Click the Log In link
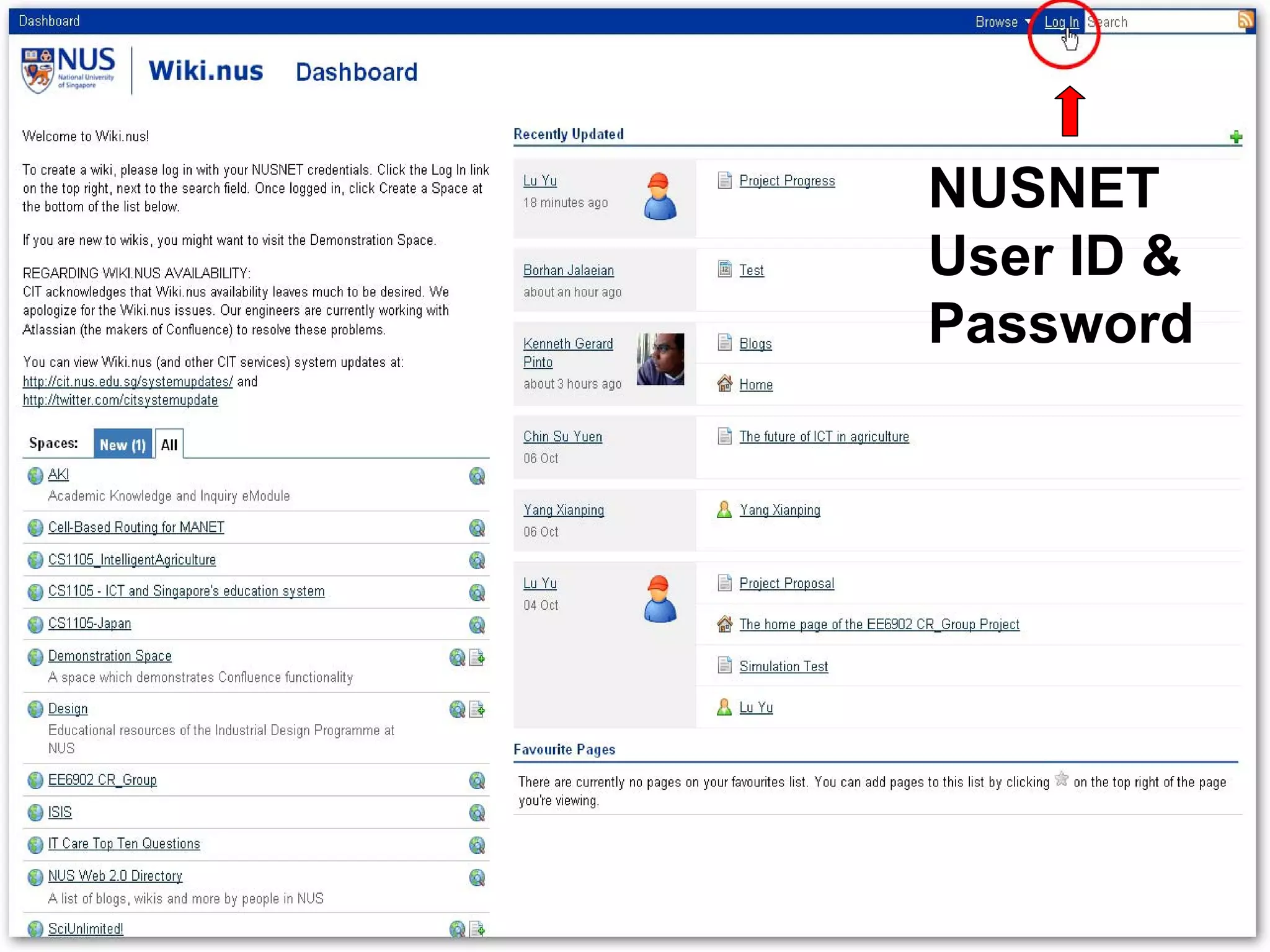The height and width of the screenshot is (952, 1270). tap(1060, 22)
